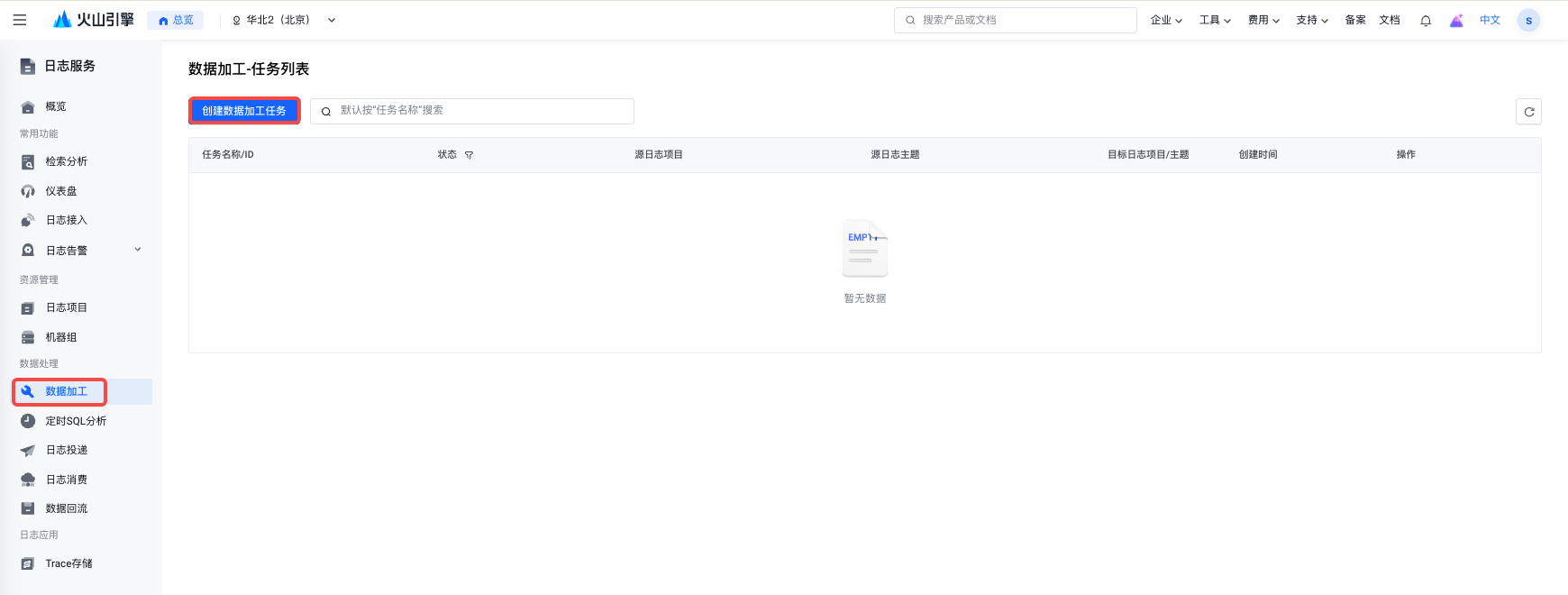Click the 仪表盘 gauge icon
The width and height of the screenshot is (1568, 595).
pyautogui.click(x=28, y=191)
